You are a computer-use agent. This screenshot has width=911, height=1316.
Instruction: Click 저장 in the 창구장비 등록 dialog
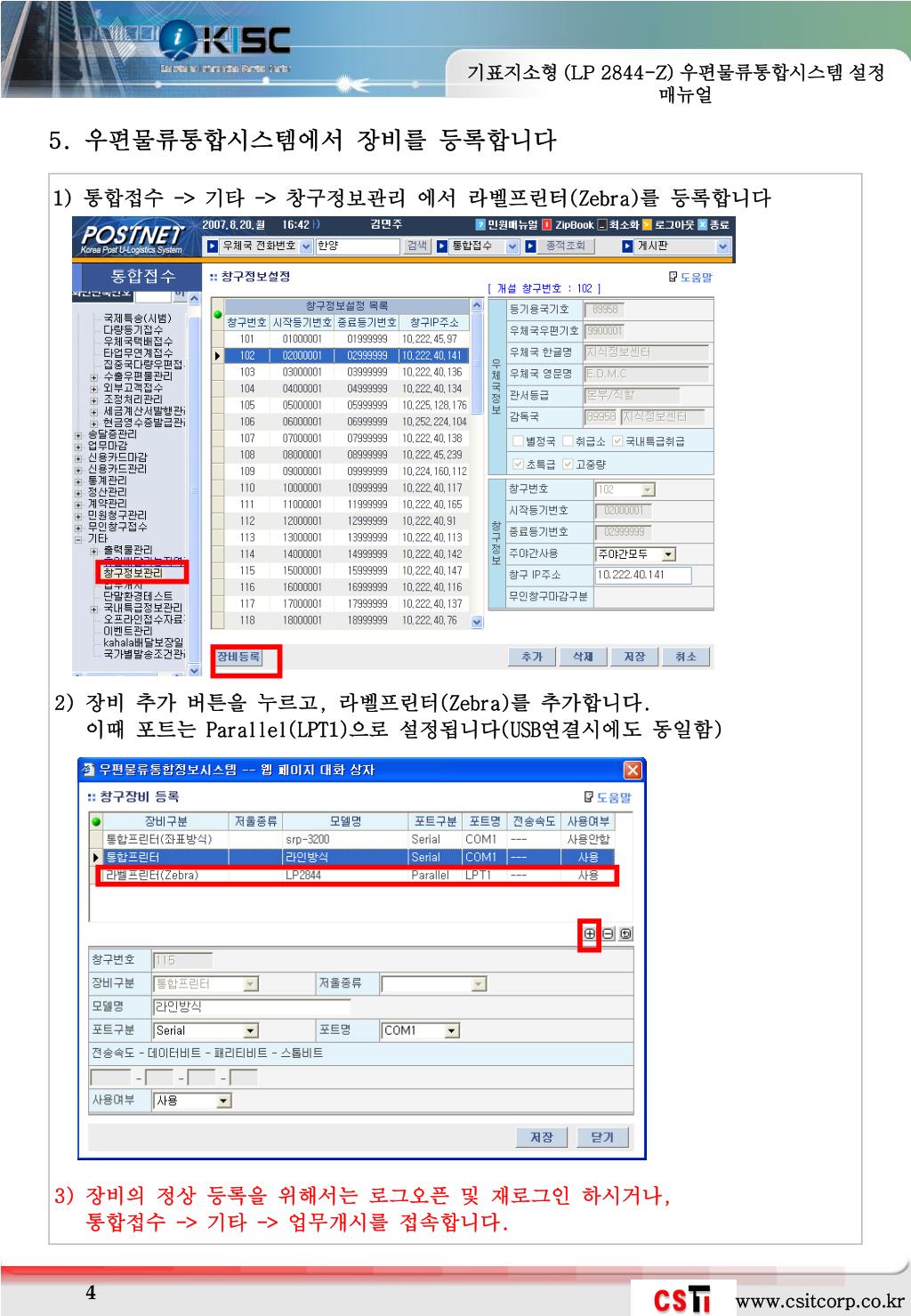point(542,1137)
